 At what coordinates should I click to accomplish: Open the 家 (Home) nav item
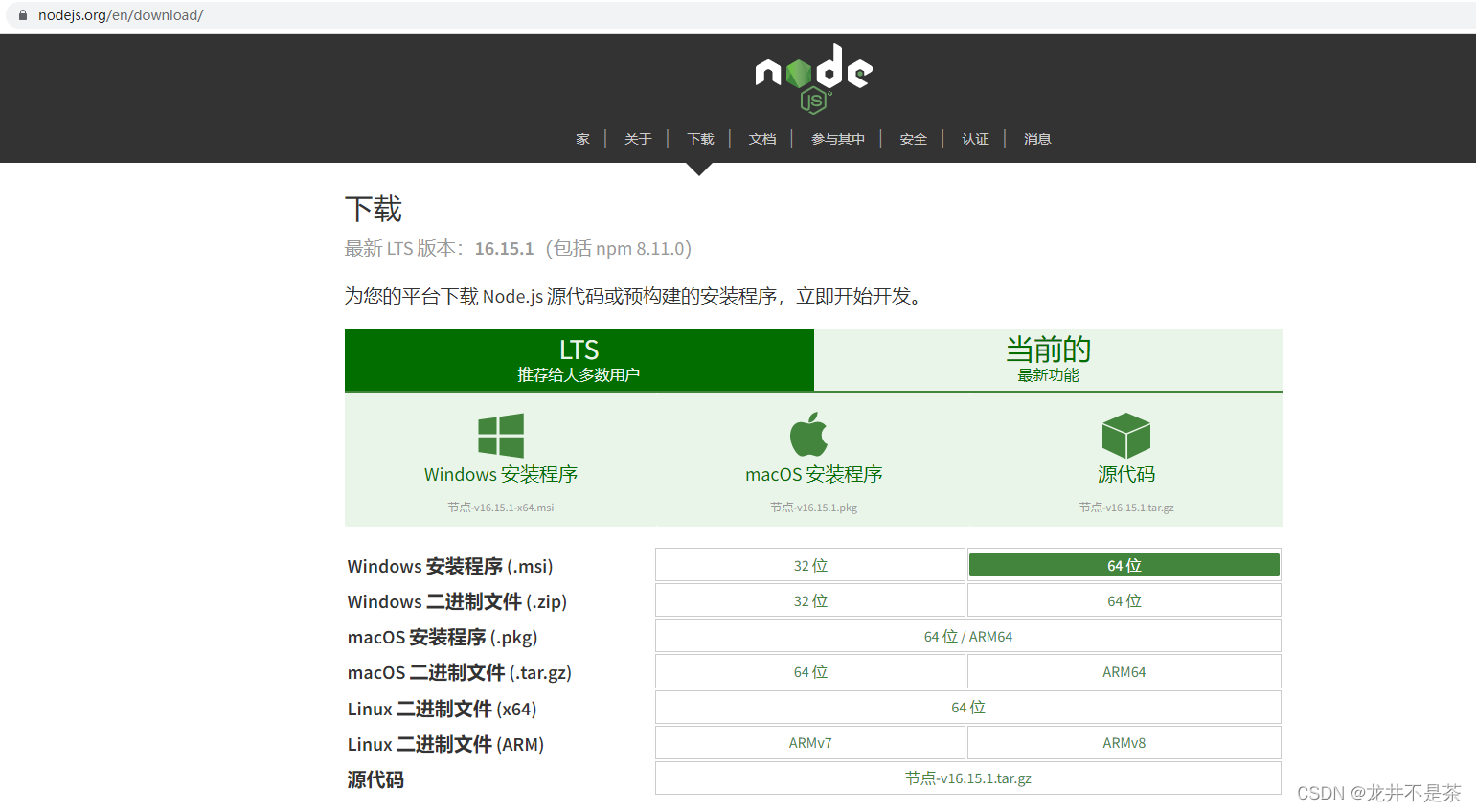(582, 139)
